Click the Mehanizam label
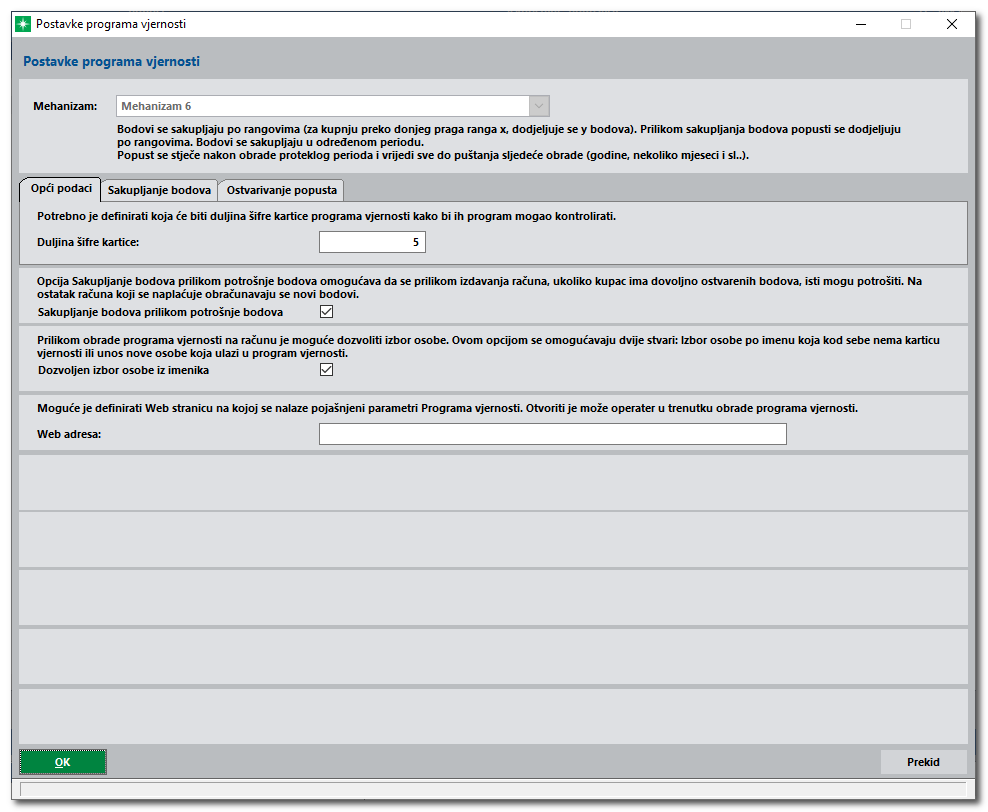This screenshot has width=988, height=812. (x=65, y=106)
